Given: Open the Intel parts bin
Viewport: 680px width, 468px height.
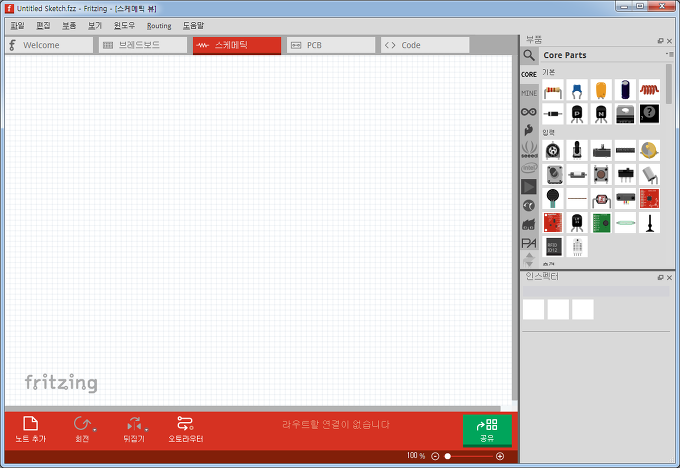Looking at the screenshot, I should click(x=529, y=167).
